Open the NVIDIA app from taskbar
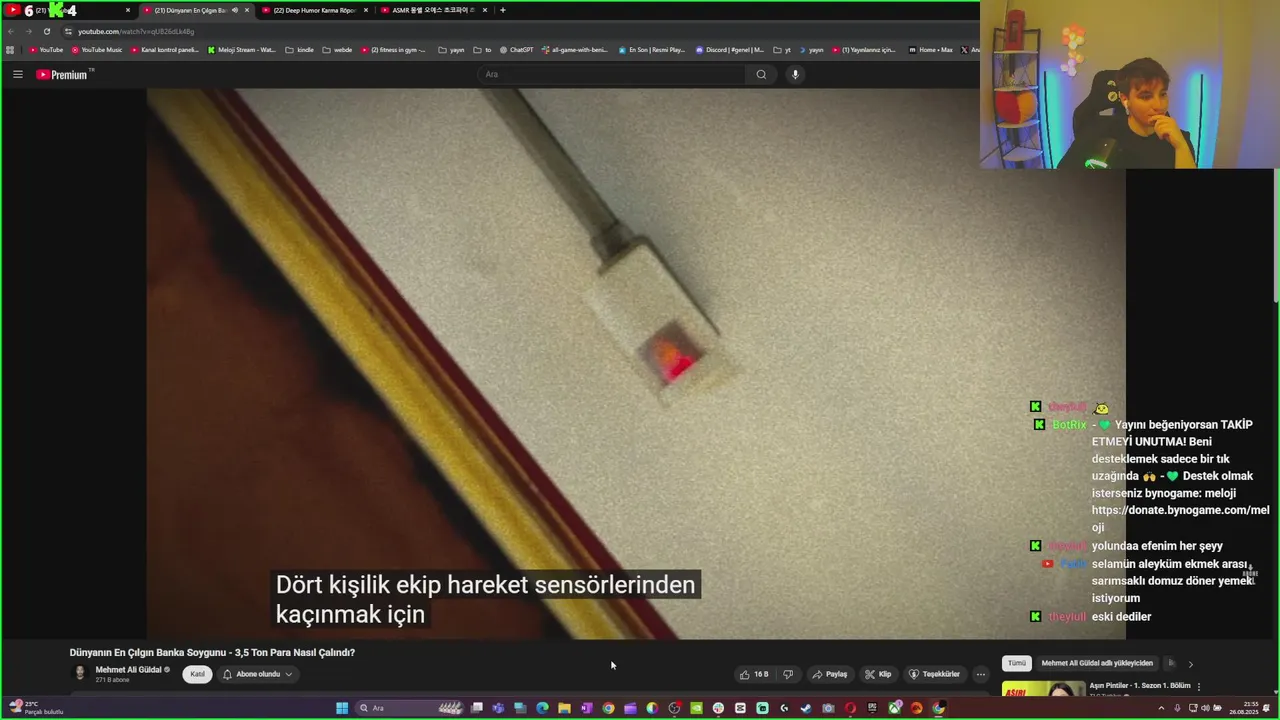 tap(697, 708)
